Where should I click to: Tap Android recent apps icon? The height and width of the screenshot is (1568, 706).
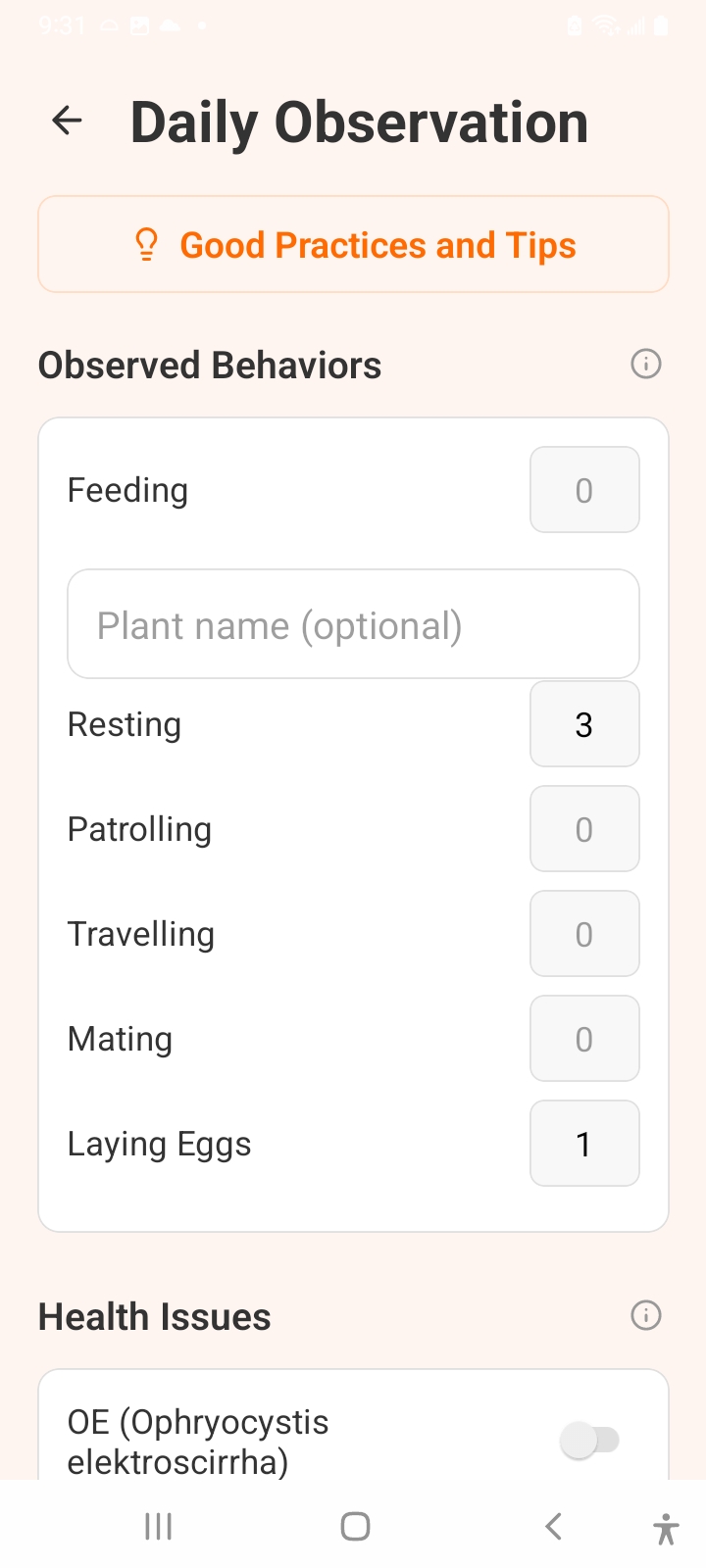[158, 1526]
